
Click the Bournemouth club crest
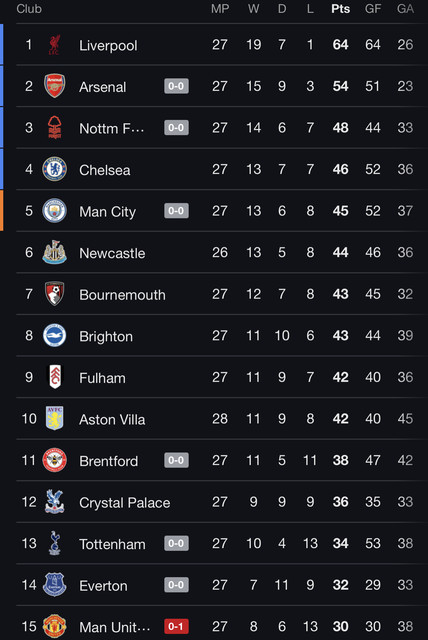click(x=54, y=294)
